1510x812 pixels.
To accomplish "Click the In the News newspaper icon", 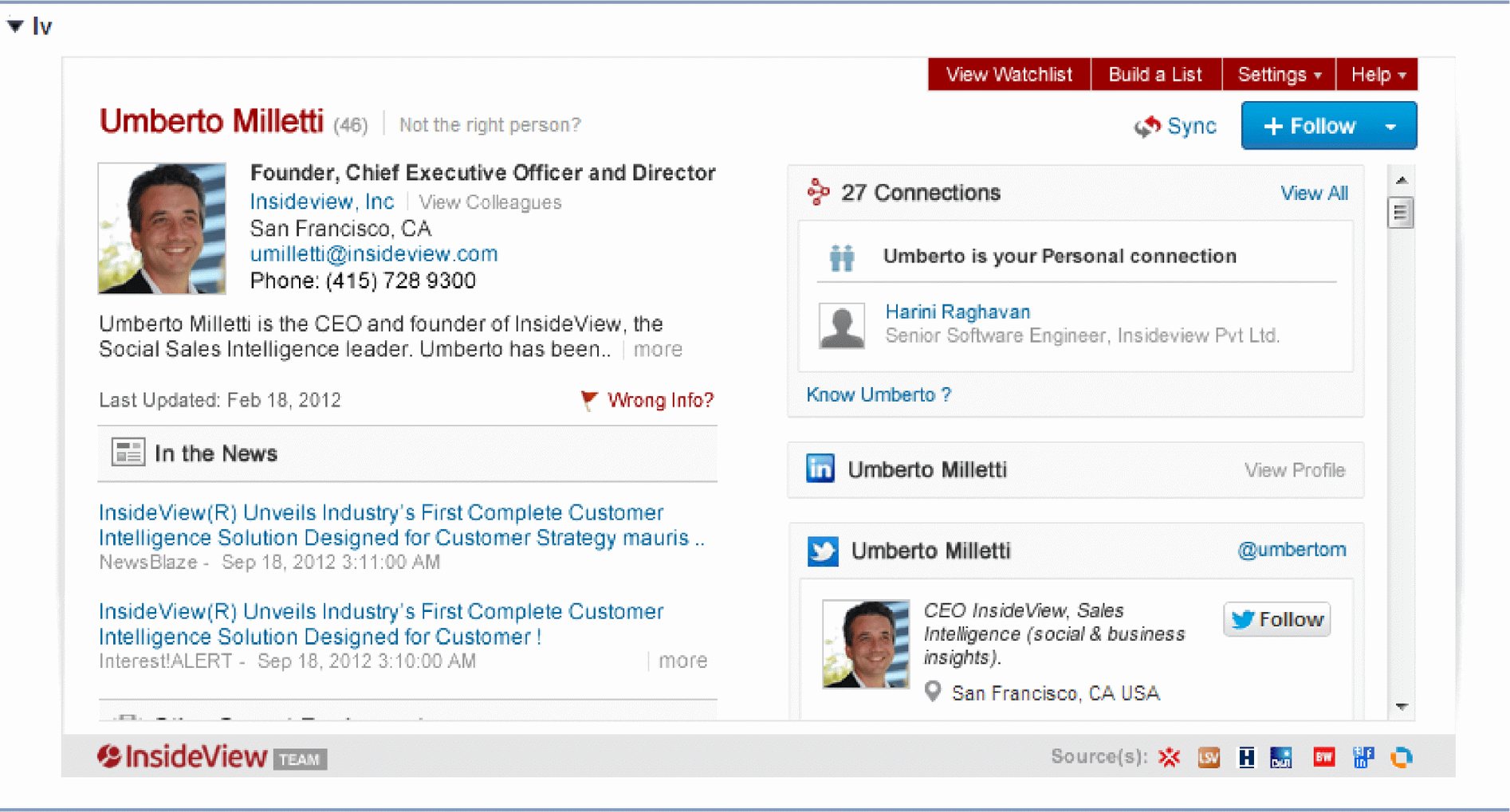I will tap(128, 452).
